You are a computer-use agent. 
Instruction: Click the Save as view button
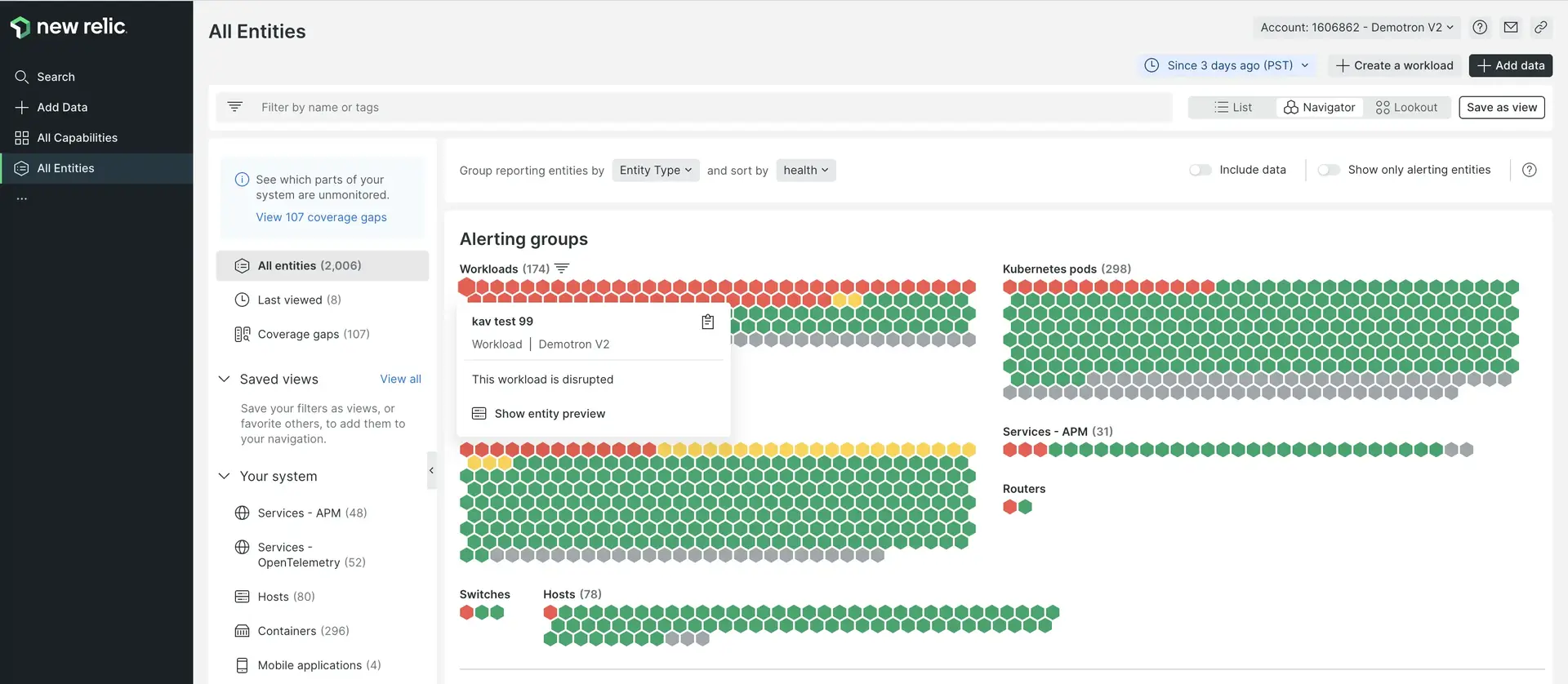1501,107
